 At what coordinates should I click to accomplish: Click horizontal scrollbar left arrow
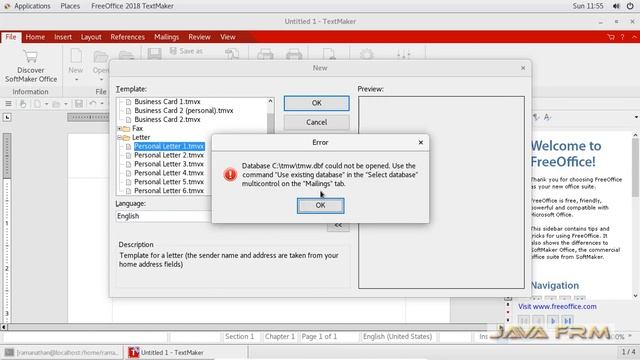pyautogui.click(x=4, y=327)
